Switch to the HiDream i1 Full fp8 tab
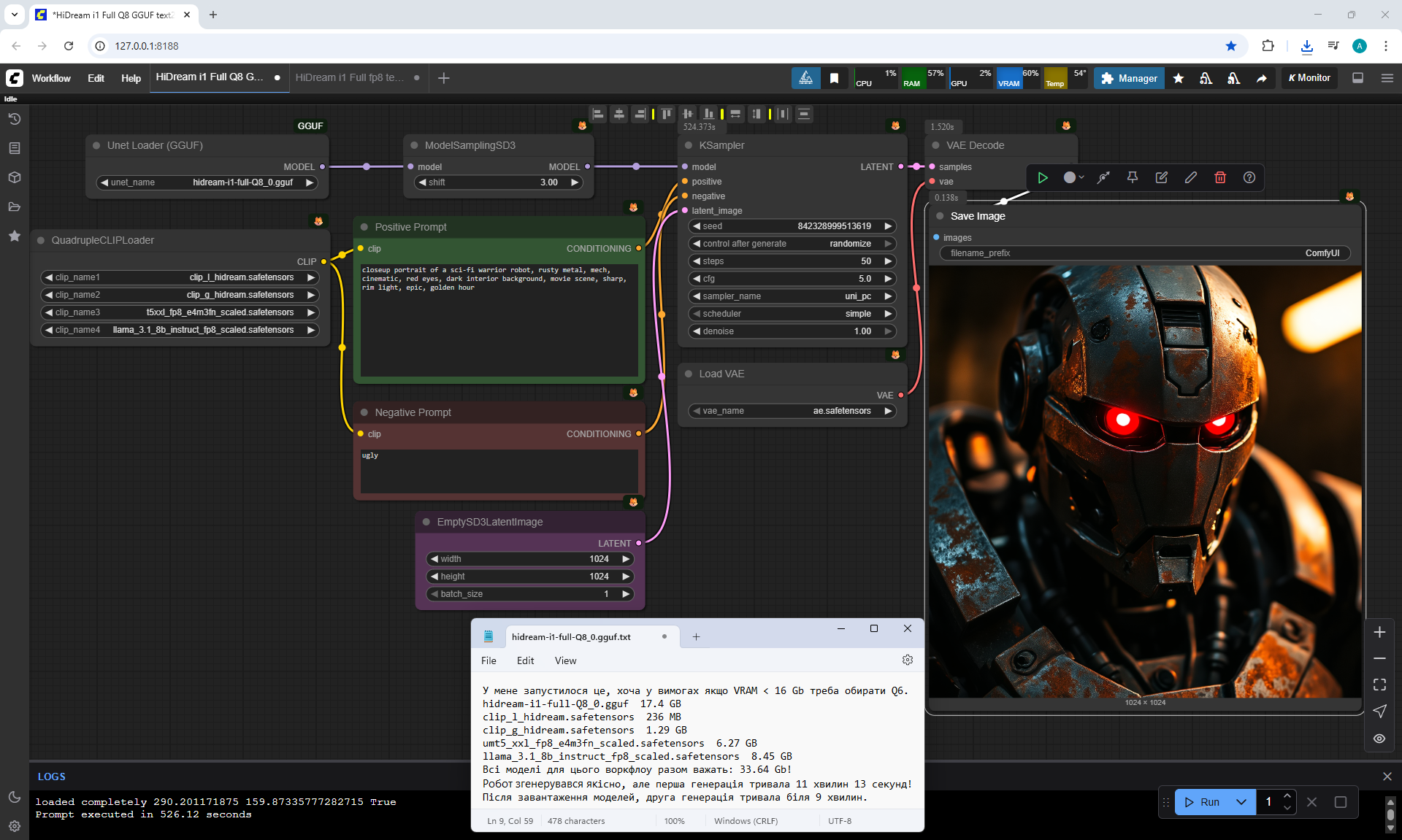Screen dimensions: 1402x840 pos(349,77)
